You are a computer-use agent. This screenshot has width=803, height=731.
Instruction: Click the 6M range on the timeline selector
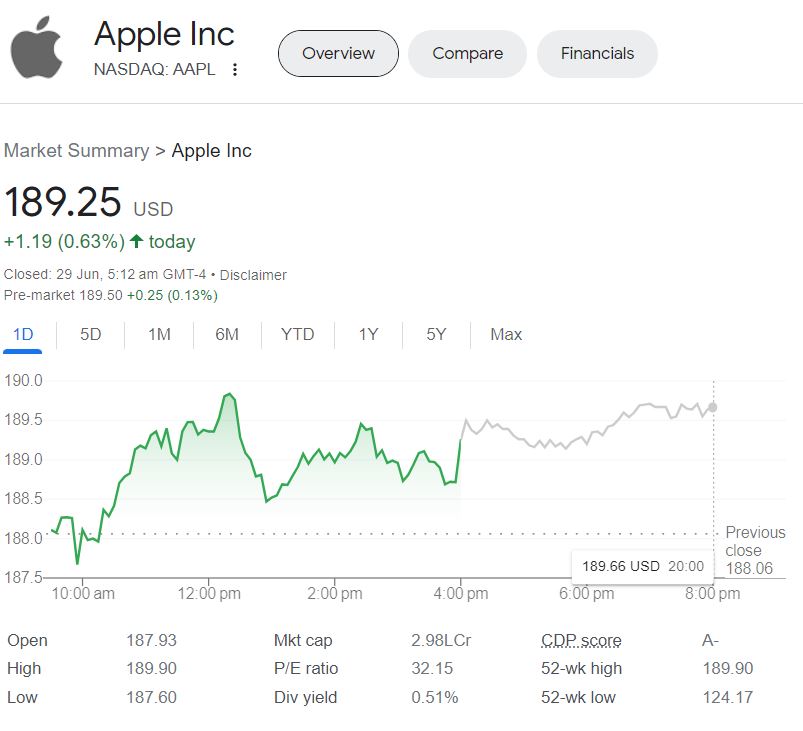[226, 335]
